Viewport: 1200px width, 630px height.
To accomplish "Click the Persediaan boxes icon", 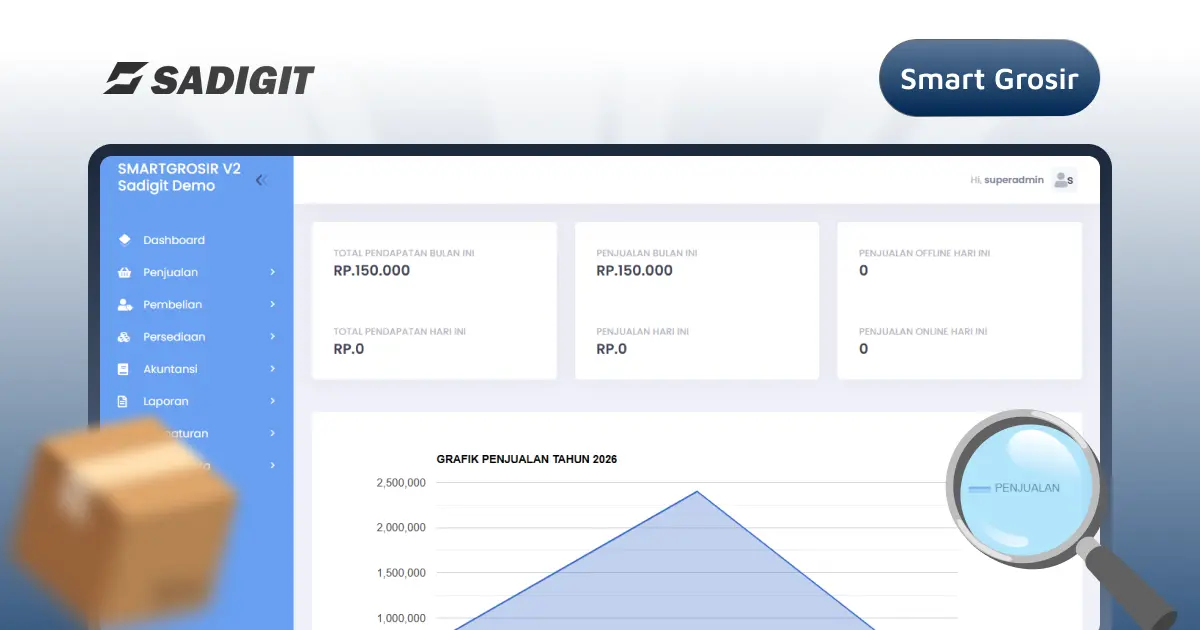I will (124, 337).
